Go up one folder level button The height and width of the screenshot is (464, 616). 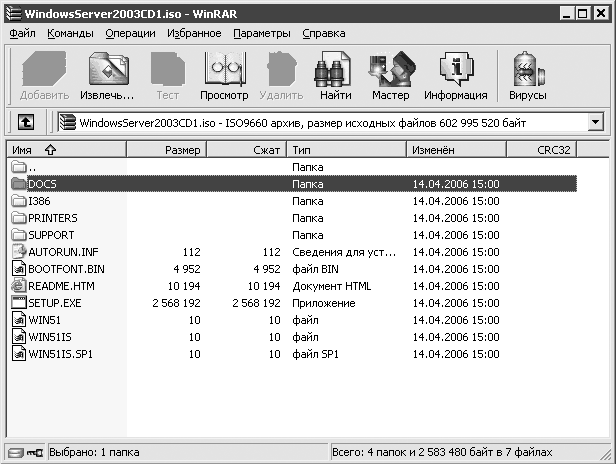point(25,122)
